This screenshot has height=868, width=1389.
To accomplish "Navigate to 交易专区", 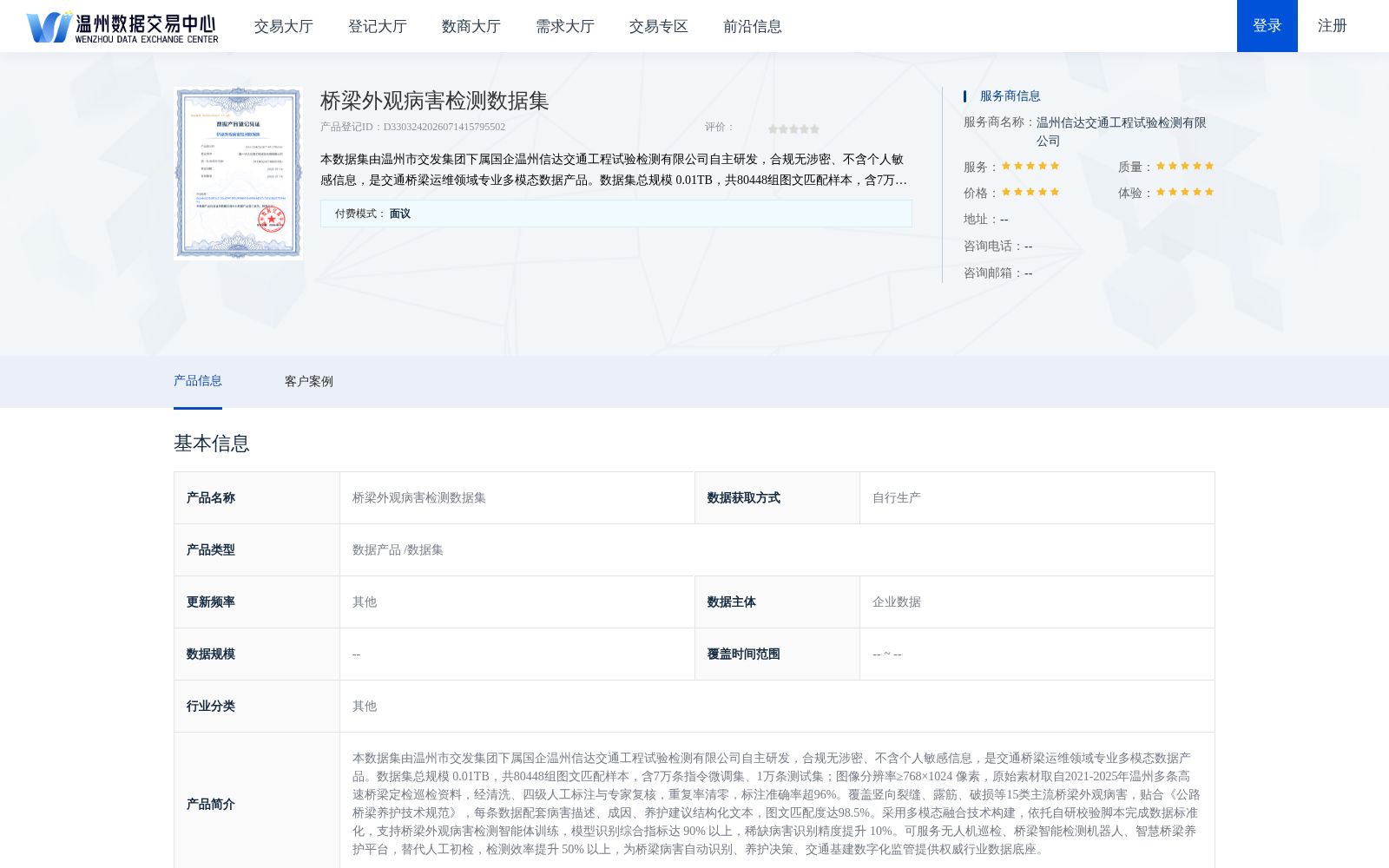I will pos(659,26).
